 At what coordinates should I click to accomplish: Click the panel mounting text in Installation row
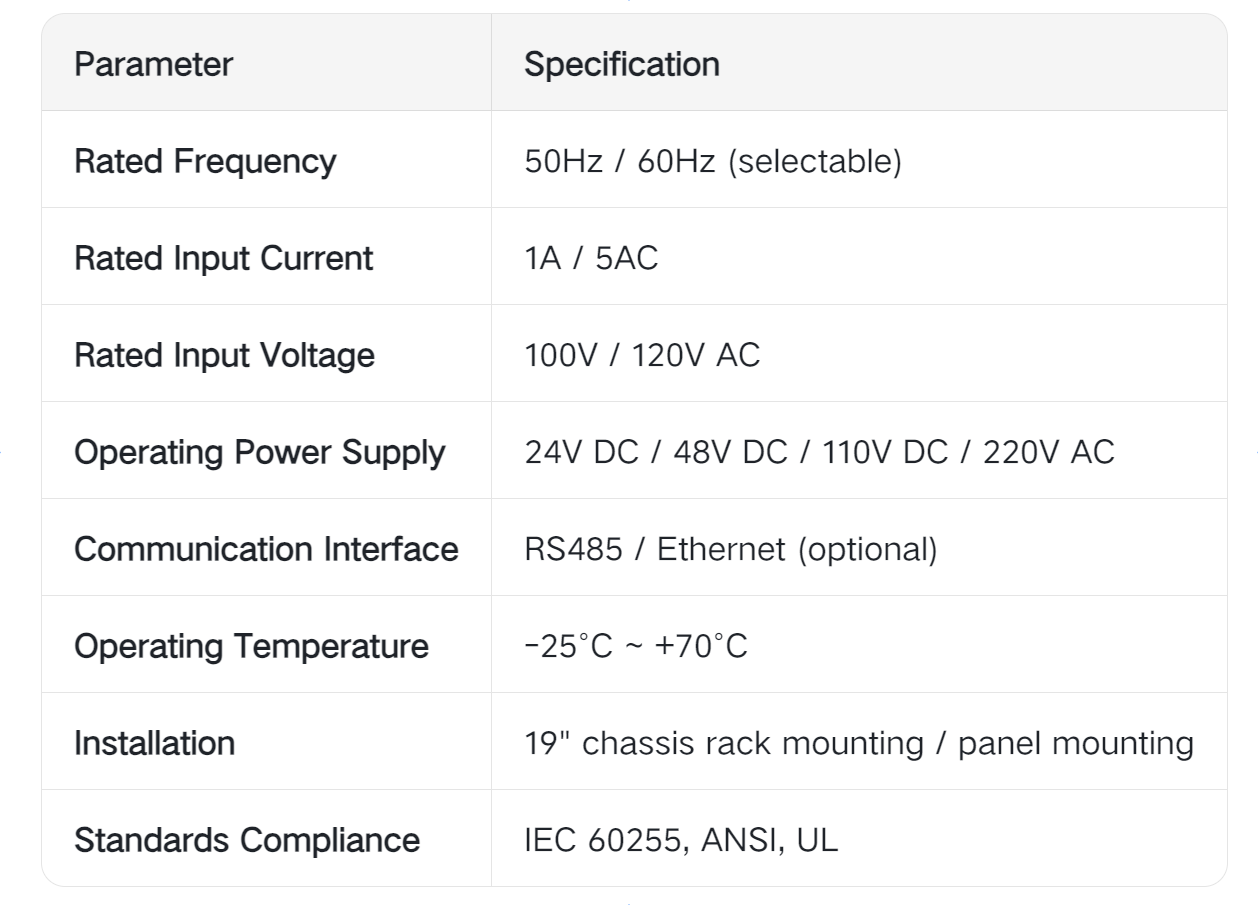tap(1075, 744)
